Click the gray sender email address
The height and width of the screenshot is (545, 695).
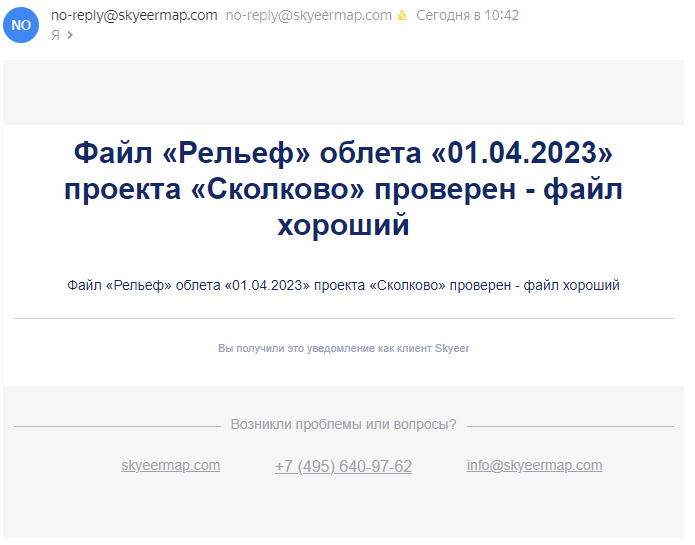click(308, 16)
